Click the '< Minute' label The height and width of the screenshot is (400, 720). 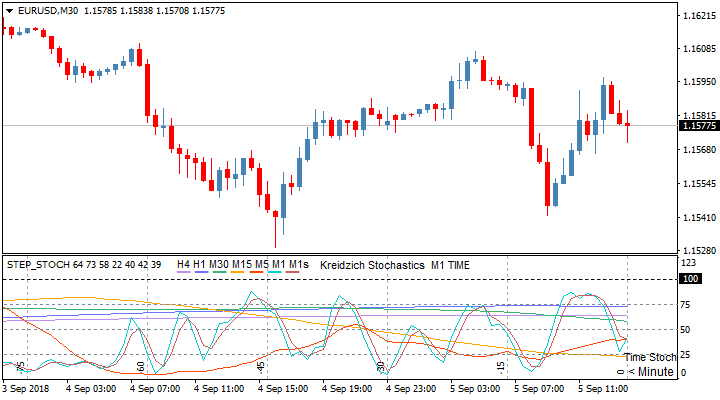tap(651, 372)
